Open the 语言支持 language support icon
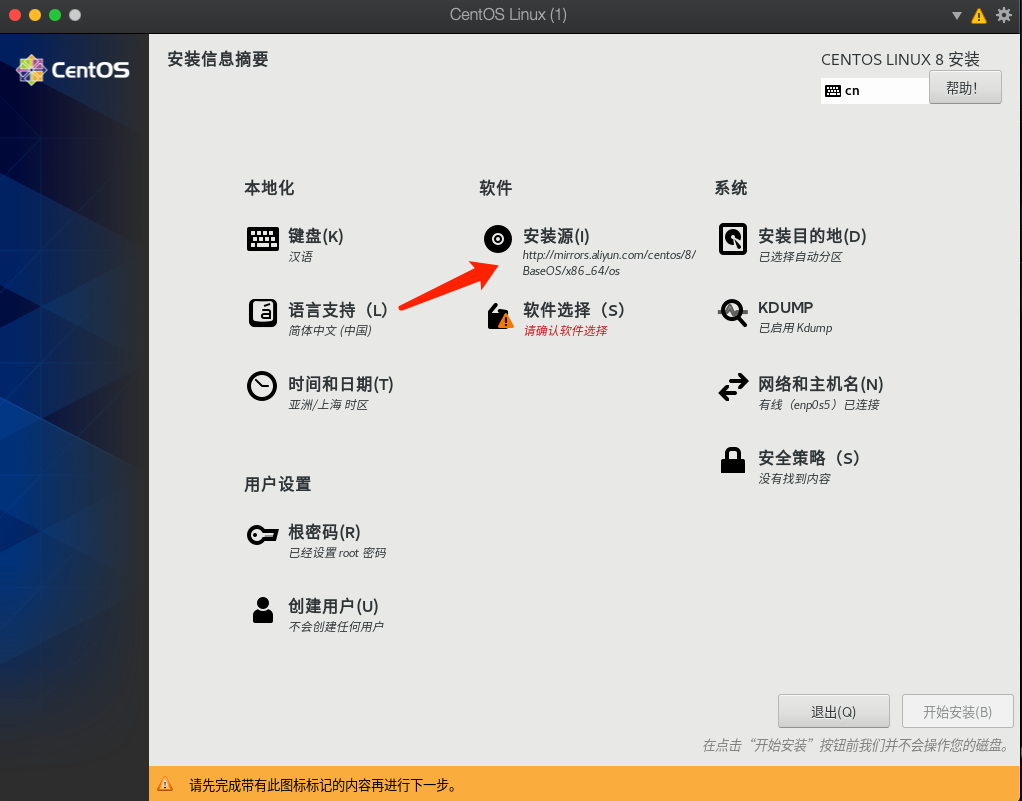1022x801 pixels. click(x=262, y=313)
